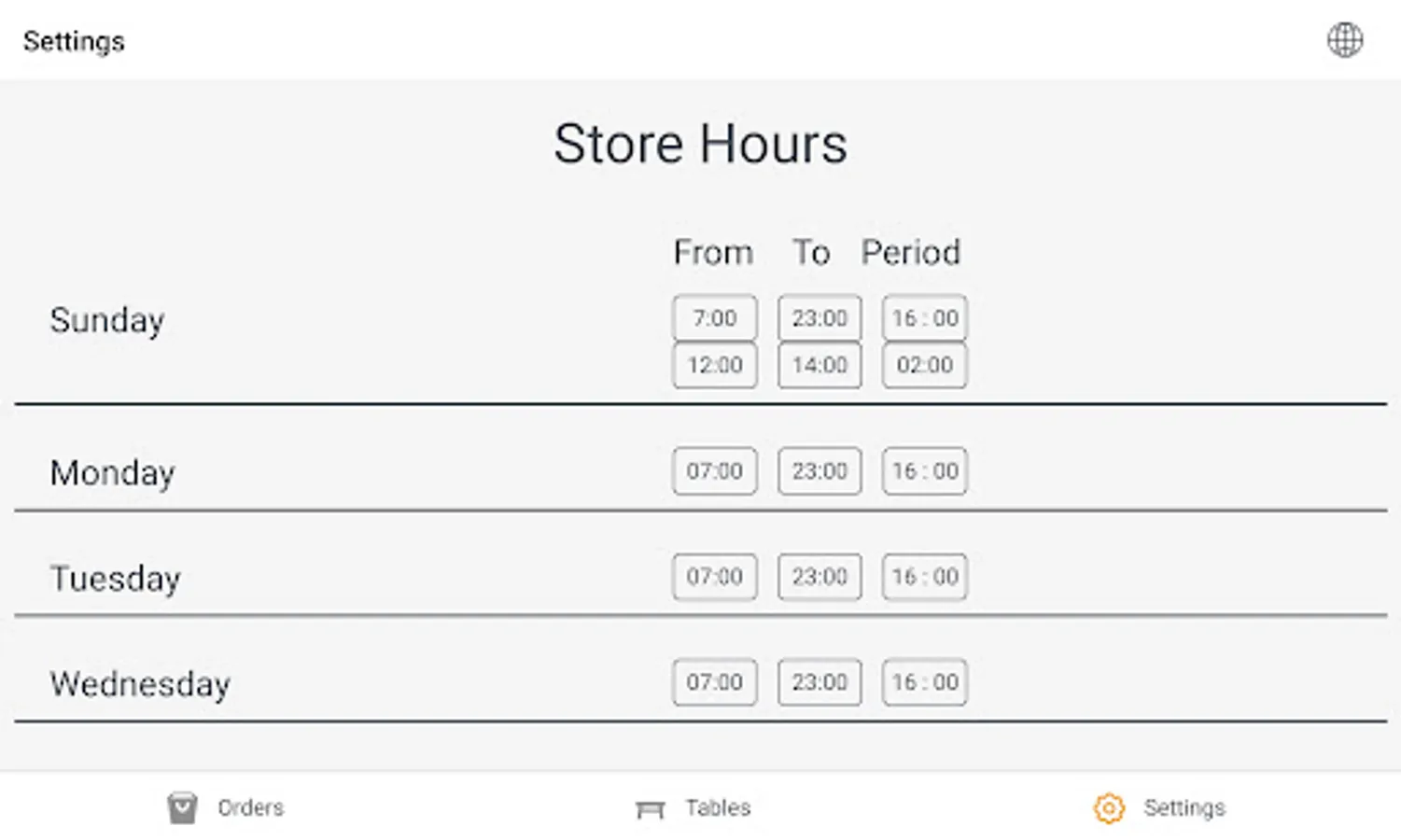Set Monday's From time field

pos(714,471)
